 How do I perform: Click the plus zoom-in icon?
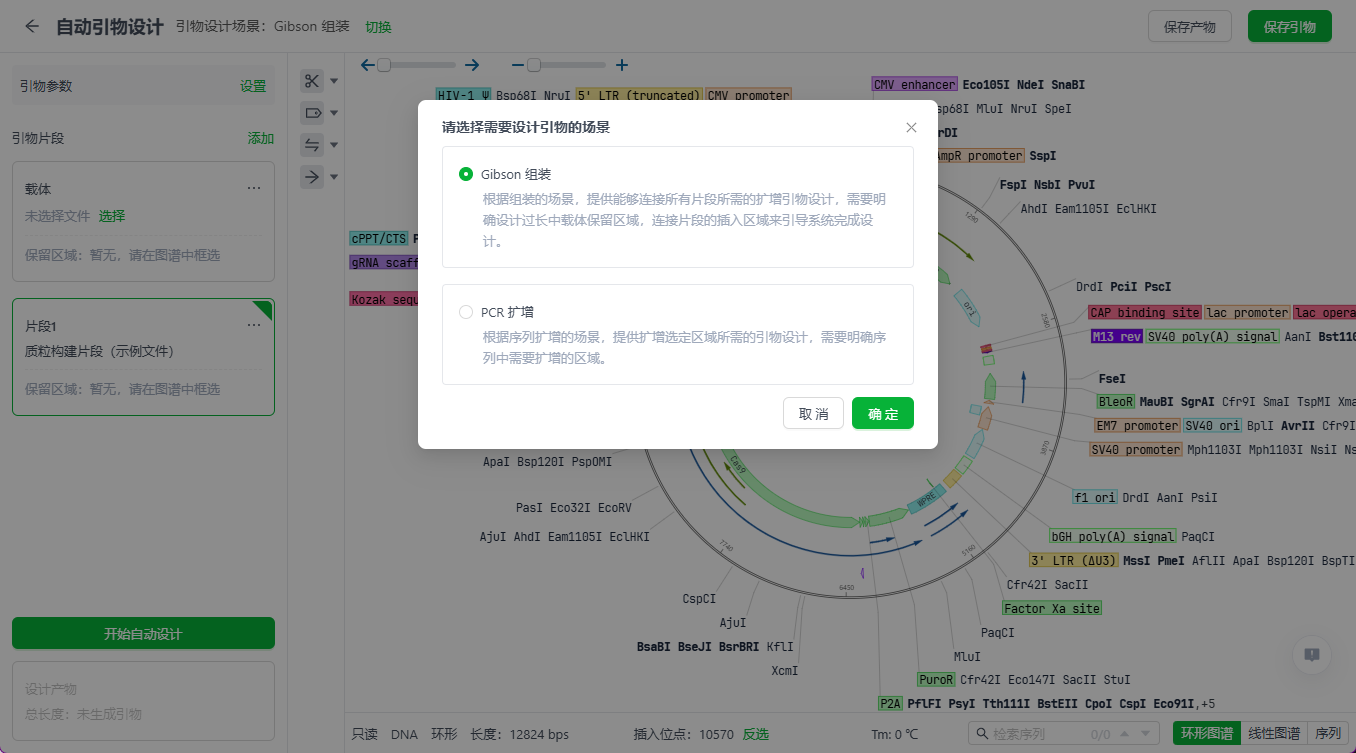click(622, 65)
